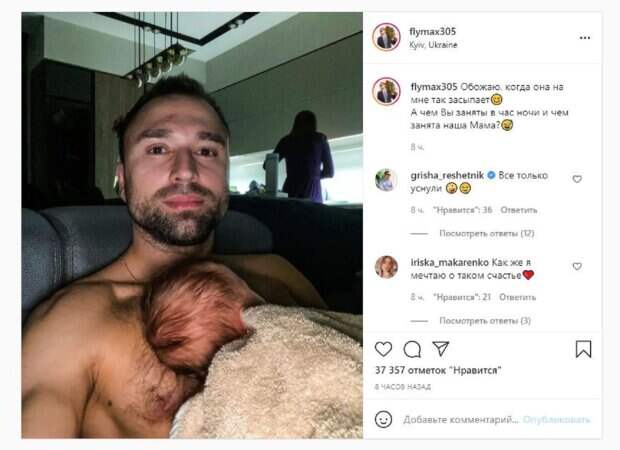Open grisha_reshetnik's profile avatar
The height and width of the screenshot is (450, 620).
386,180
